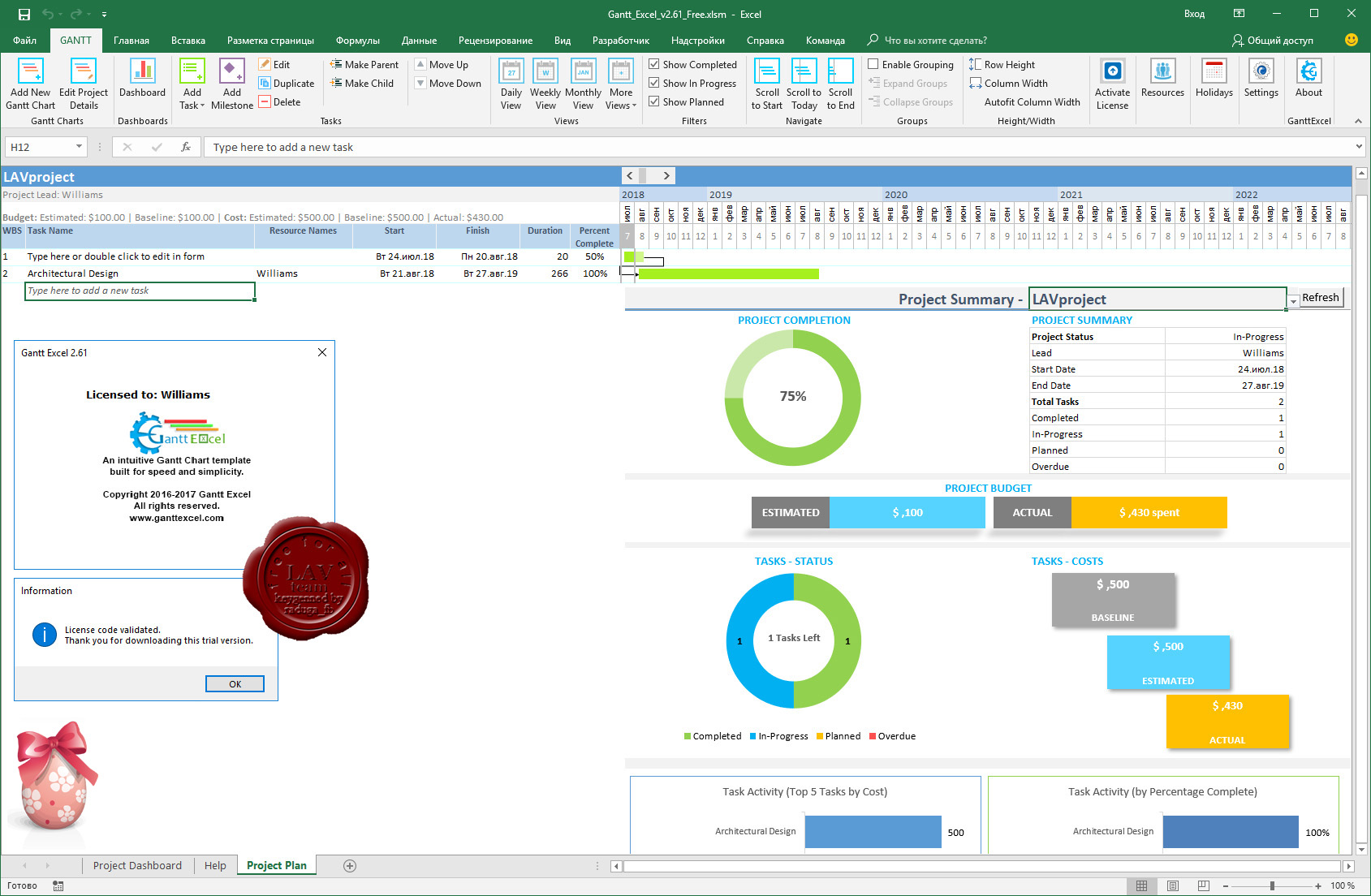Expand More Views dropdown
The image size is (1371, 896).
621,106
